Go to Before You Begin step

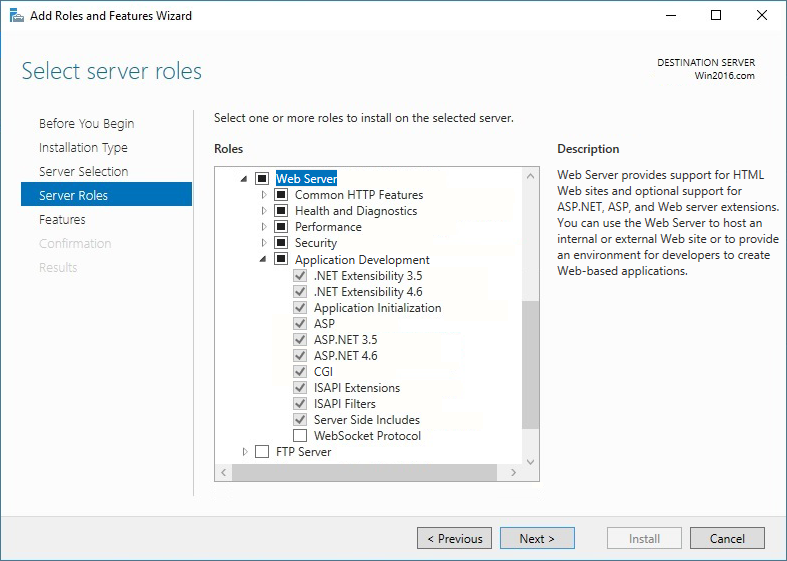[86, 123]
